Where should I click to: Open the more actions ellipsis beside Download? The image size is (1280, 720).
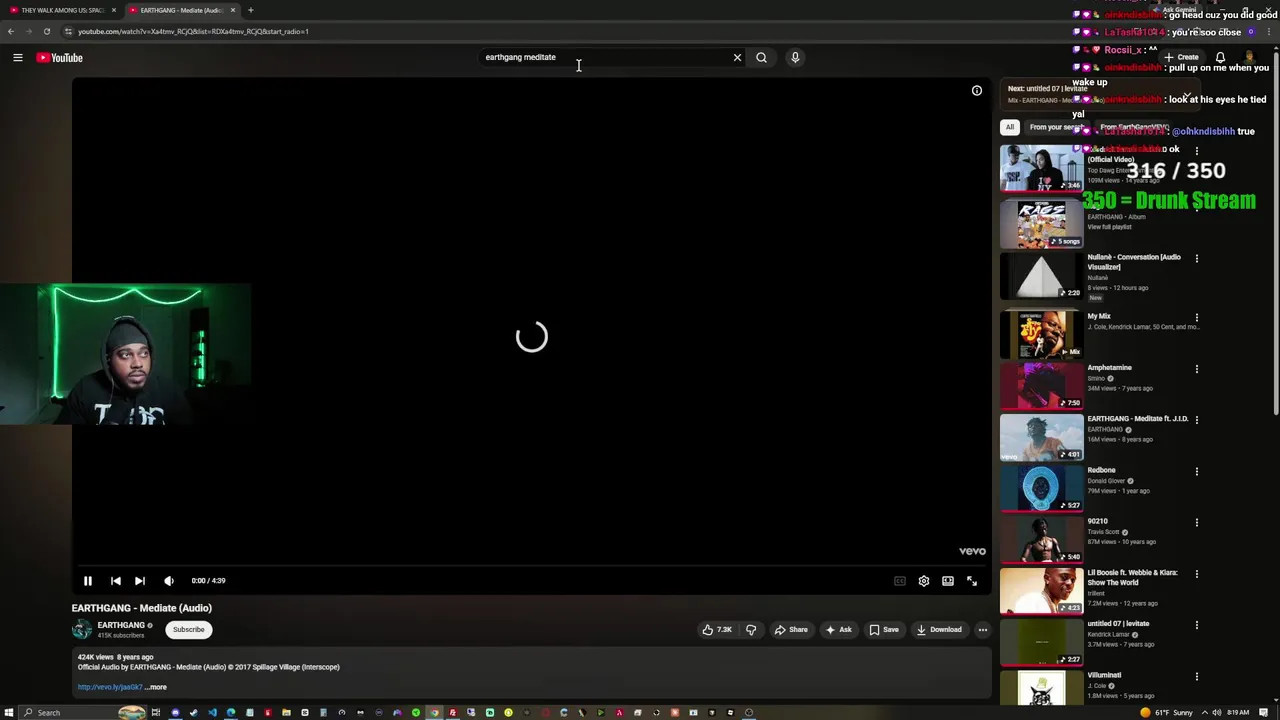tap(982, 629)
